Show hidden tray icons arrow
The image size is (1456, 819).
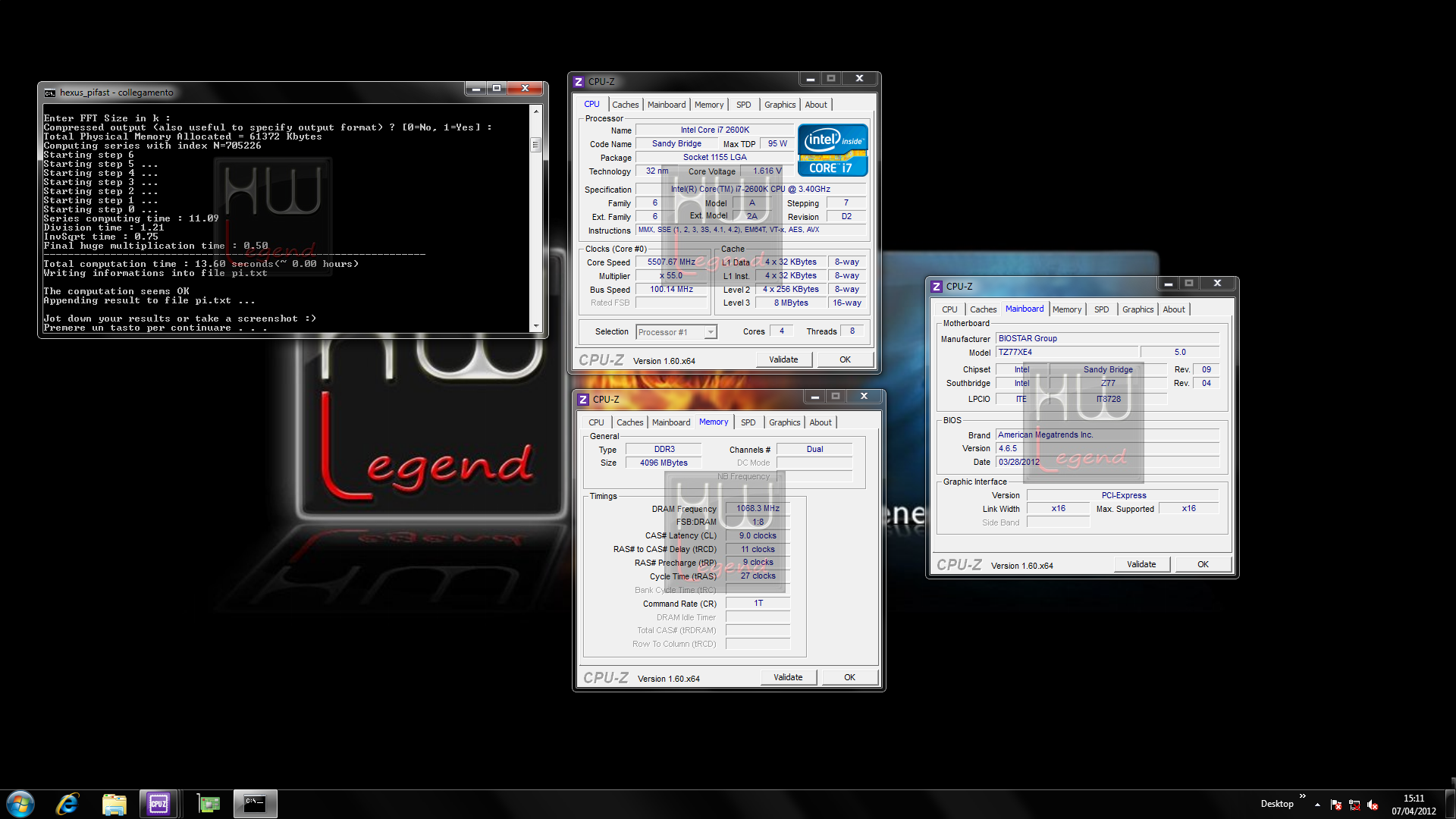click(1317, 805)
